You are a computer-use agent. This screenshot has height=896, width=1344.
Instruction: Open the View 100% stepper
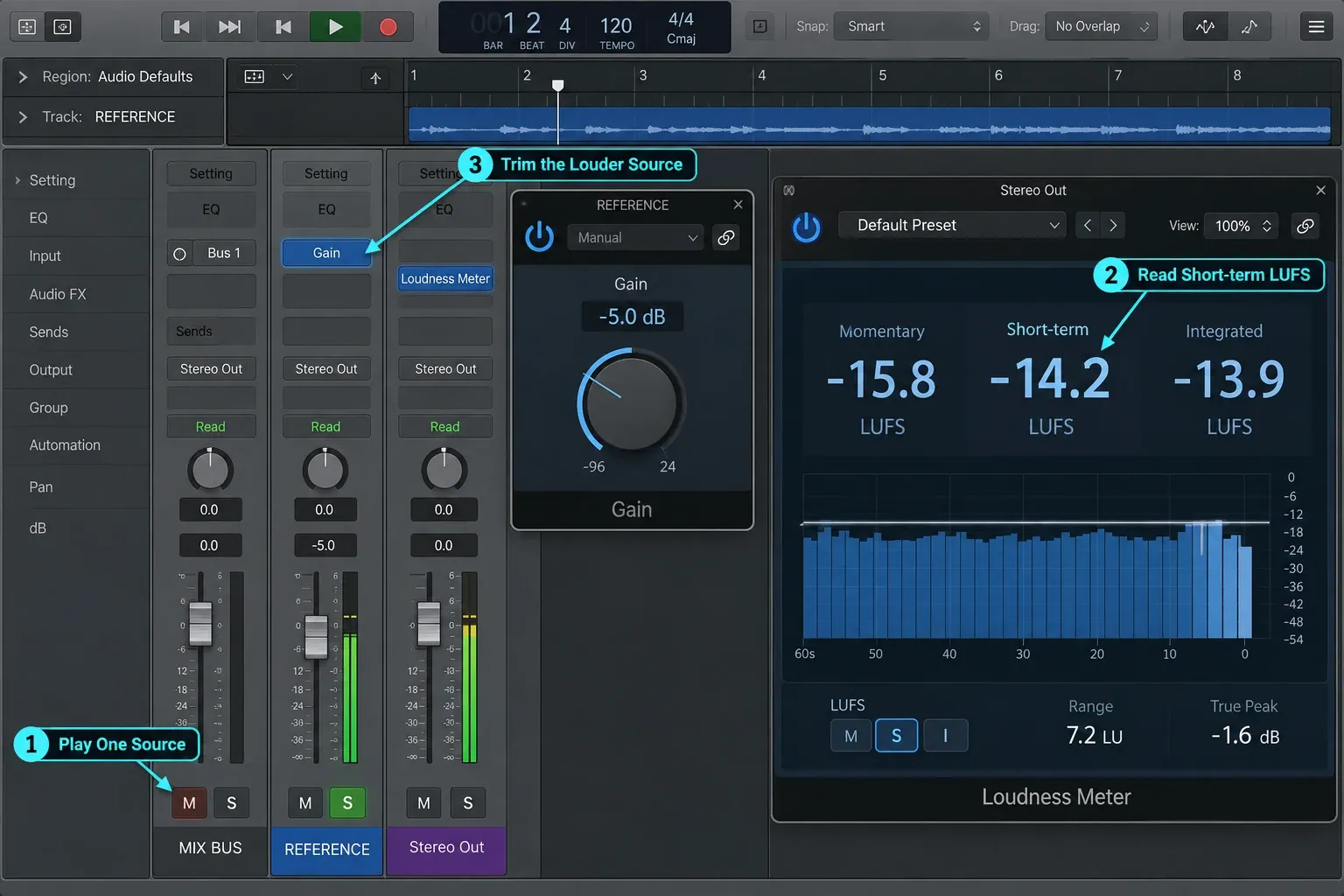coord(1242,226)
